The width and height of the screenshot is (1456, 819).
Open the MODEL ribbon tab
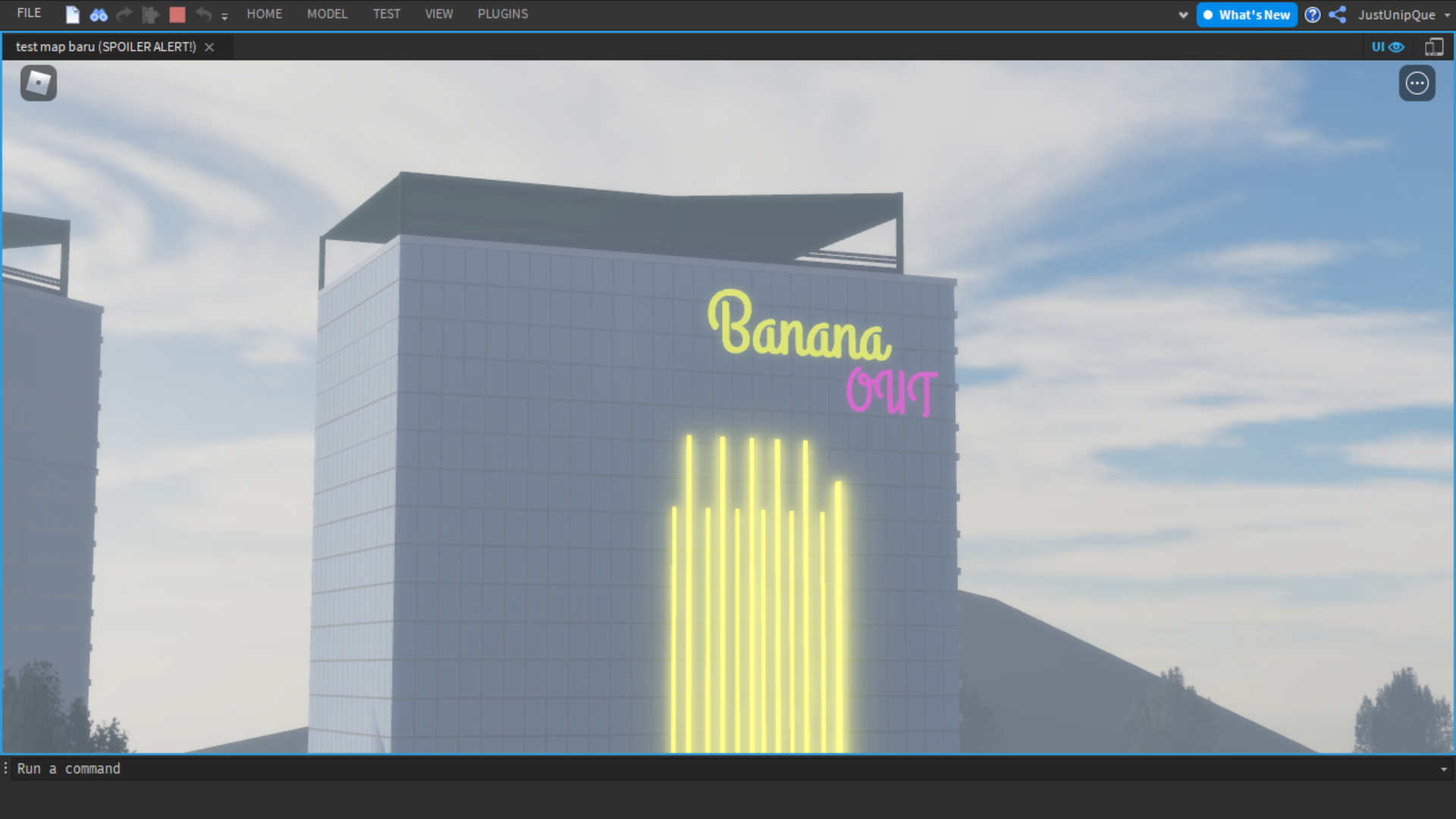(x=327, y=14)
